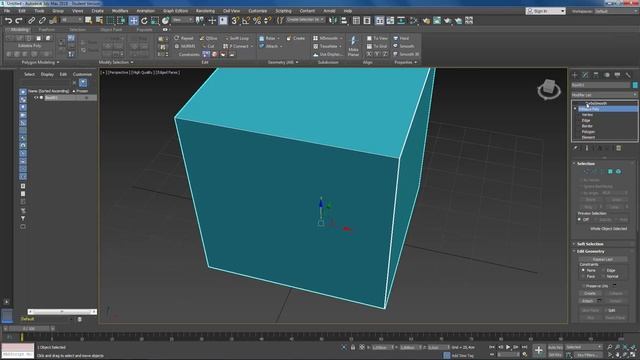Click the Attach button in Edit Geometry
The image size is (640, 360).
coord(587,301)
